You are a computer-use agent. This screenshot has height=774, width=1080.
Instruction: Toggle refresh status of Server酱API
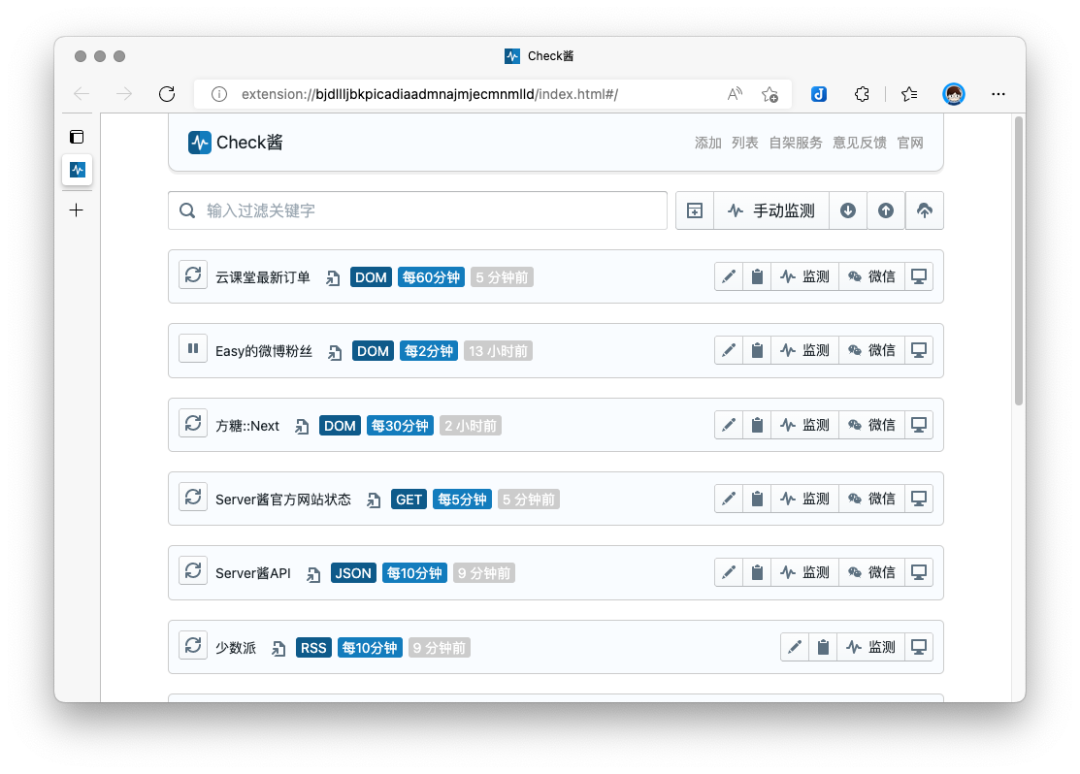pos(193,570)
